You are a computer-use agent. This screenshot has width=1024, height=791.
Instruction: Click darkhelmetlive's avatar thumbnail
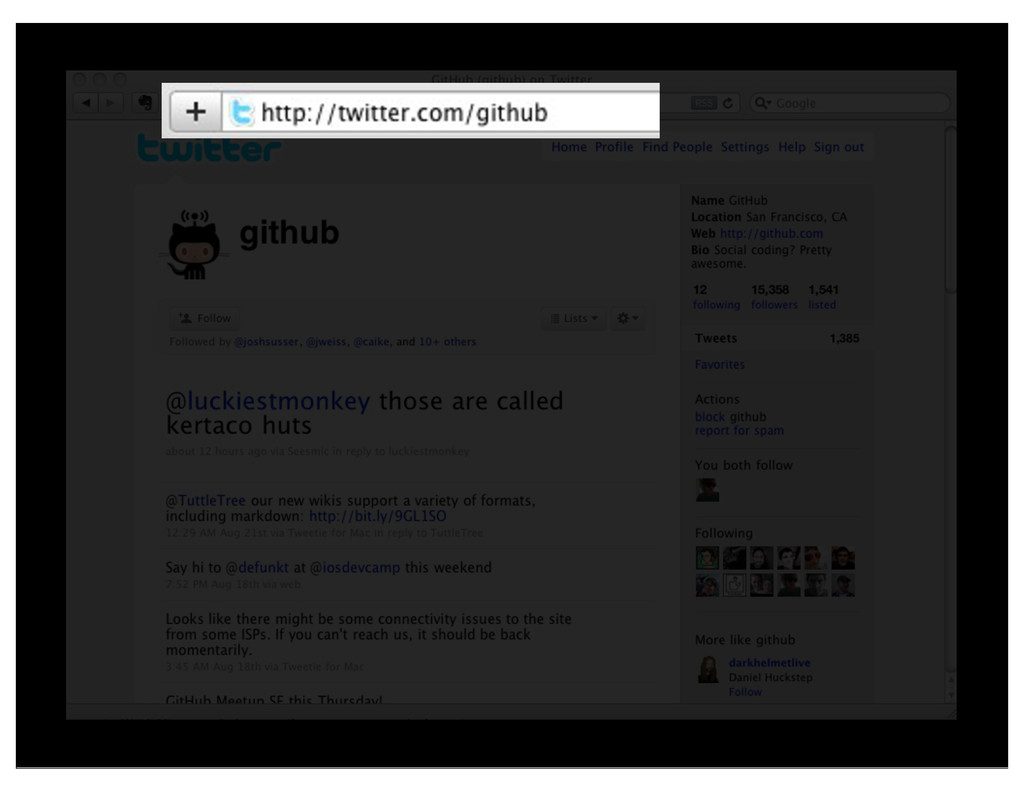pos(708,670)
